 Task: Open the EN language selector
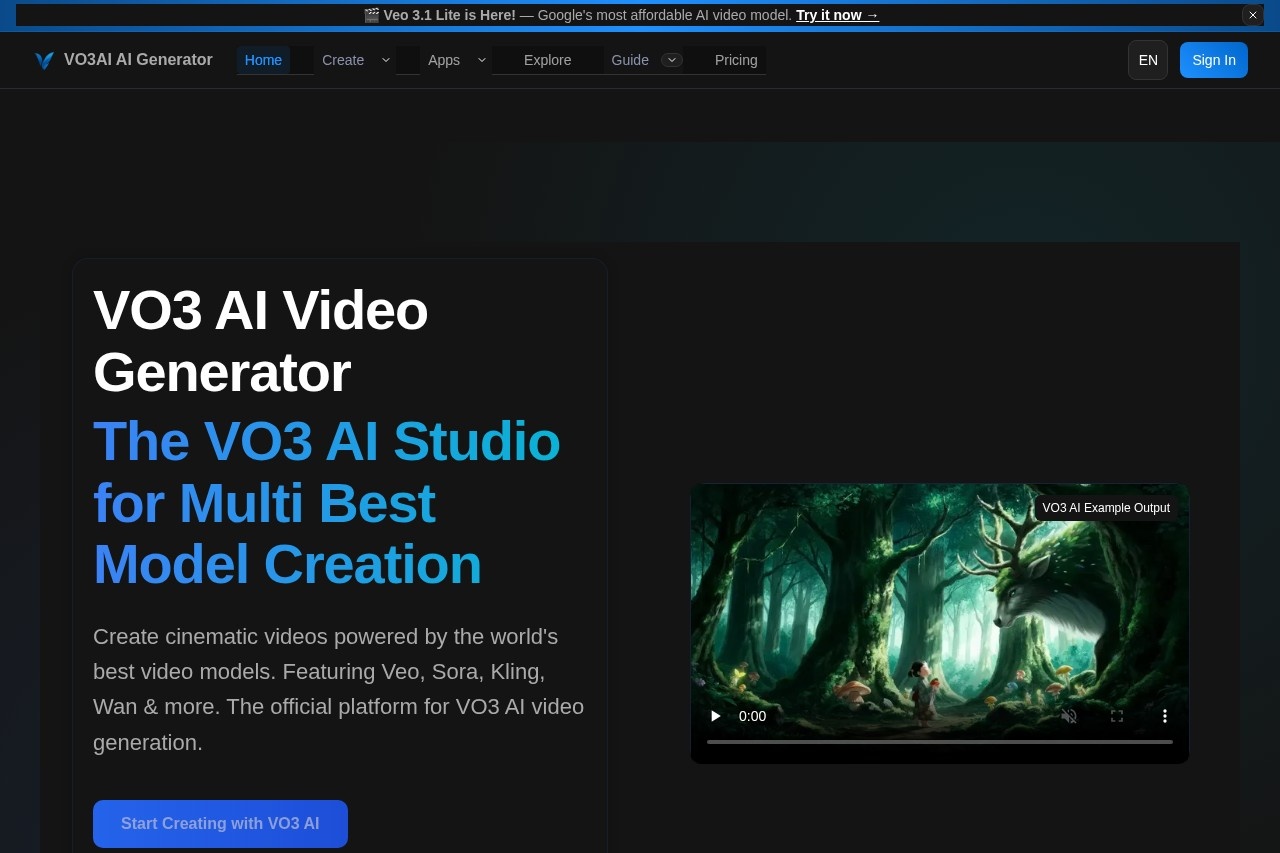point(1147,60)
